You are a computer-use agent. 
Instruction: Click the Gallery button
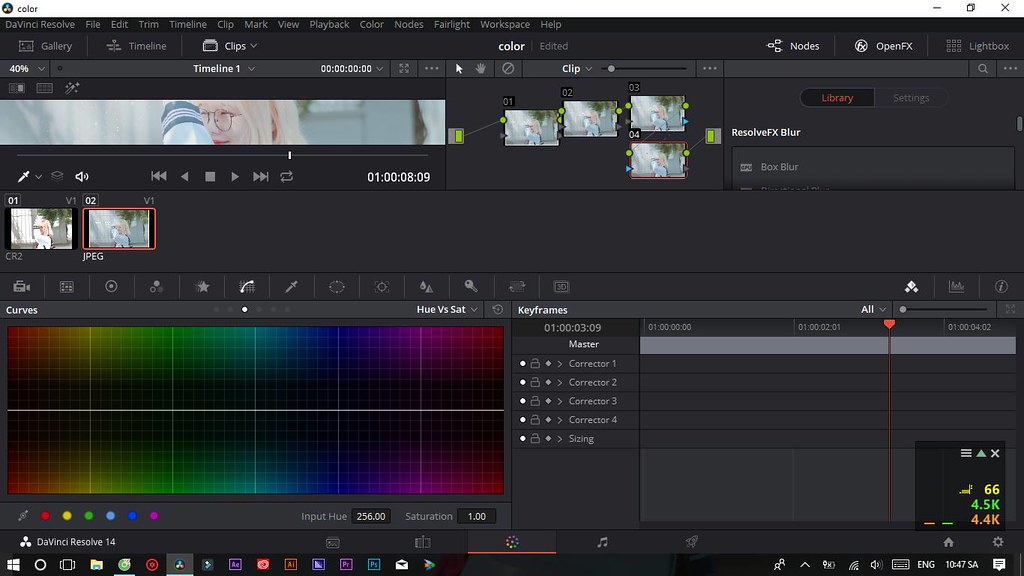tap(46, 46)
